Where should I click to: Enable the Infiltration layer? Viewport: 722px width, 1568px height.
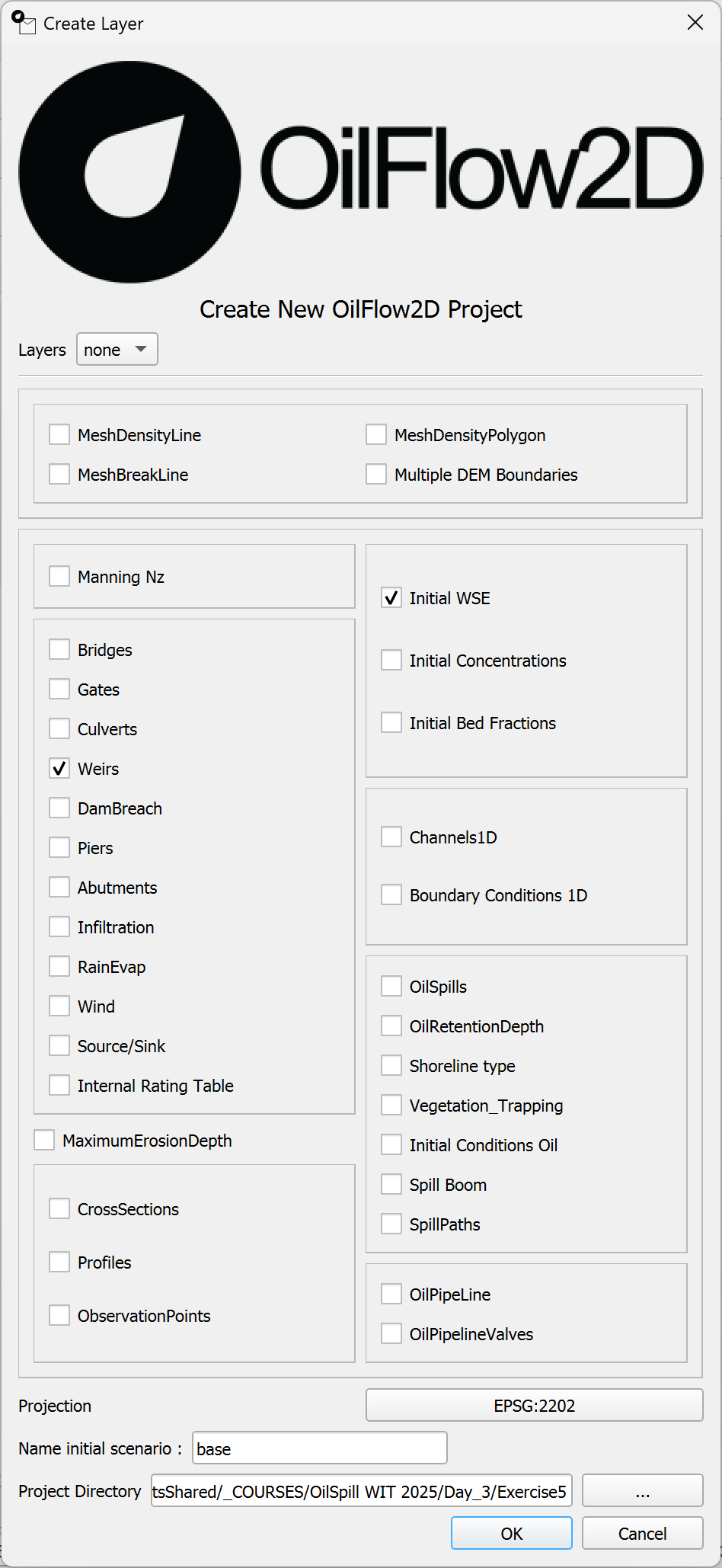coord(59,927)
